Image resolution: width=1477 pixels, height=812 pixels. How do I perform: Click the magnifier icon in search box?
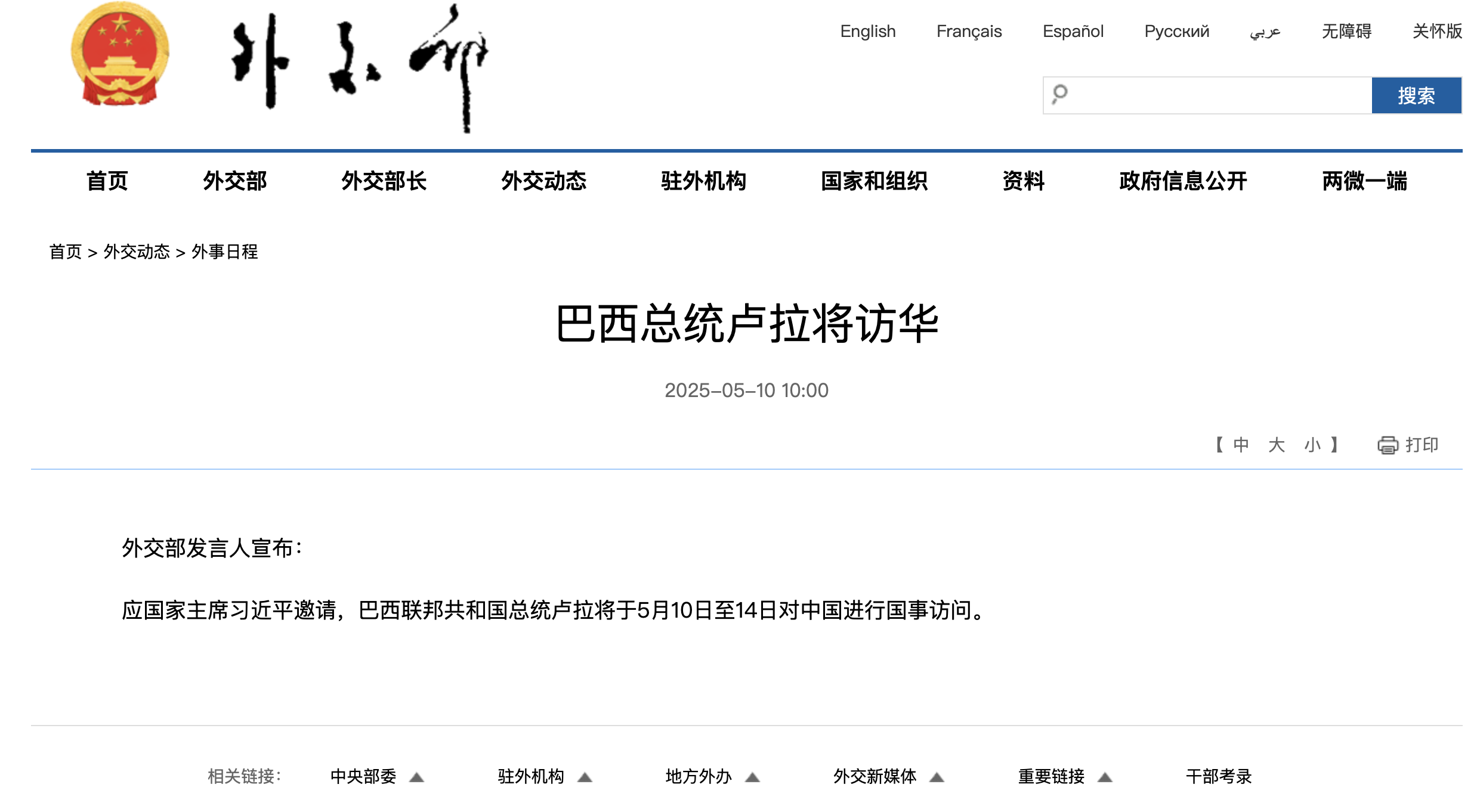pos(1059,94)
